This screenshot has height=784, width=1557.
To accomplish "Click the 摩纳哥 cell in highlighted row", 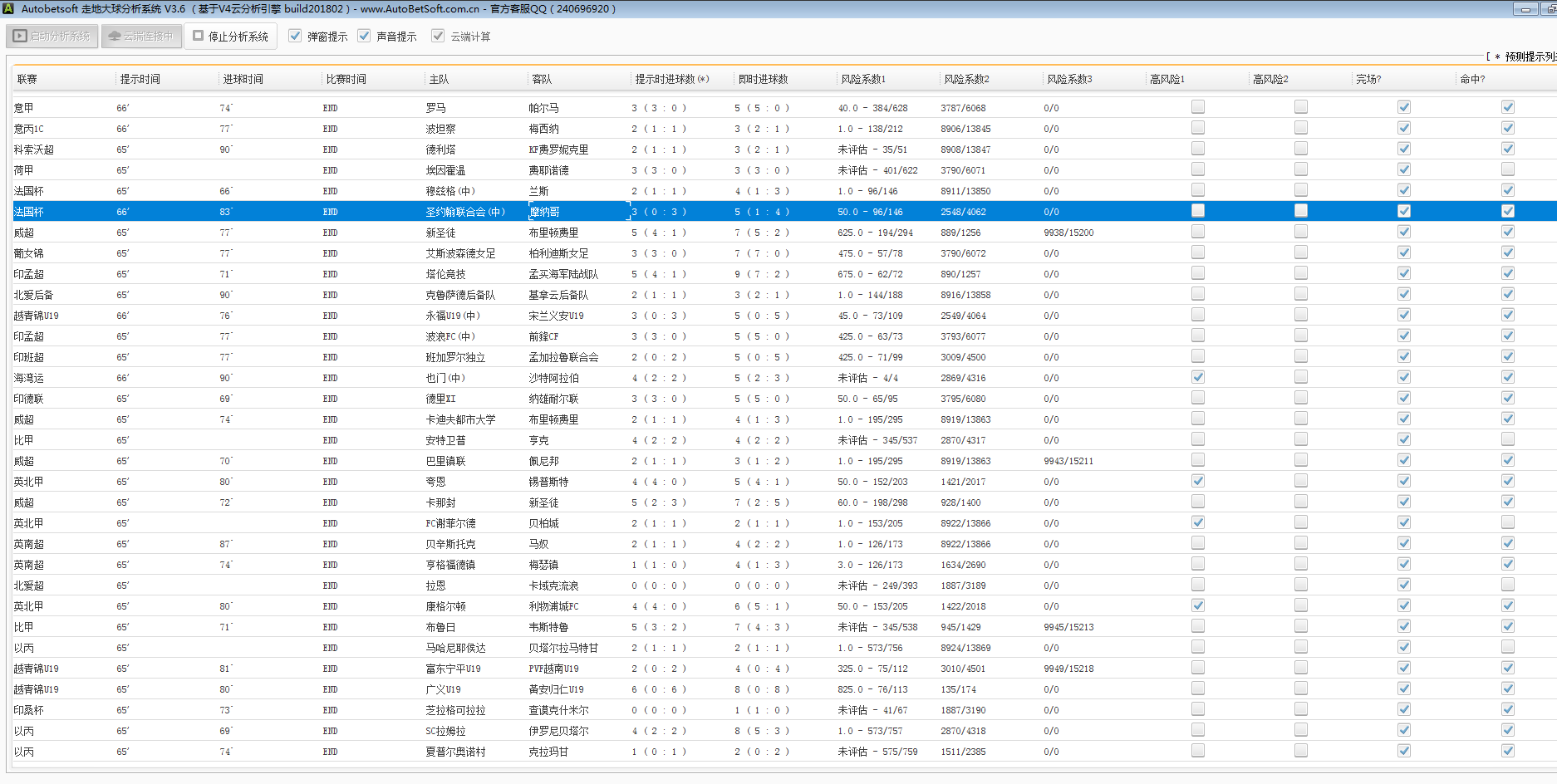I will click(x=544, y=212).
